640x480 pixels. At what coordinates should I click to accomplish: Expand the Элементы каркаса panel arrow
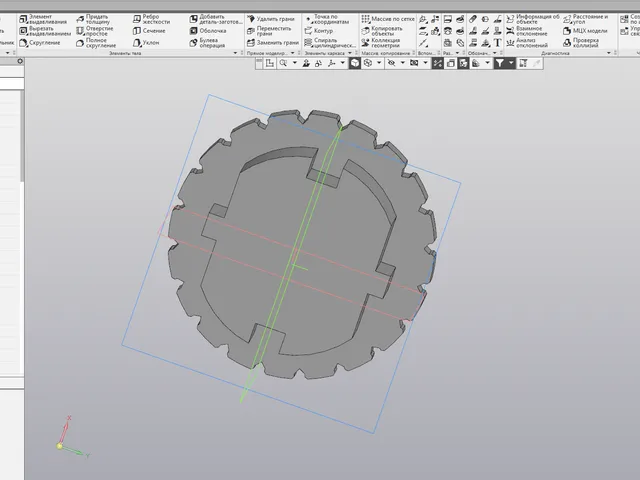[350, 53]
